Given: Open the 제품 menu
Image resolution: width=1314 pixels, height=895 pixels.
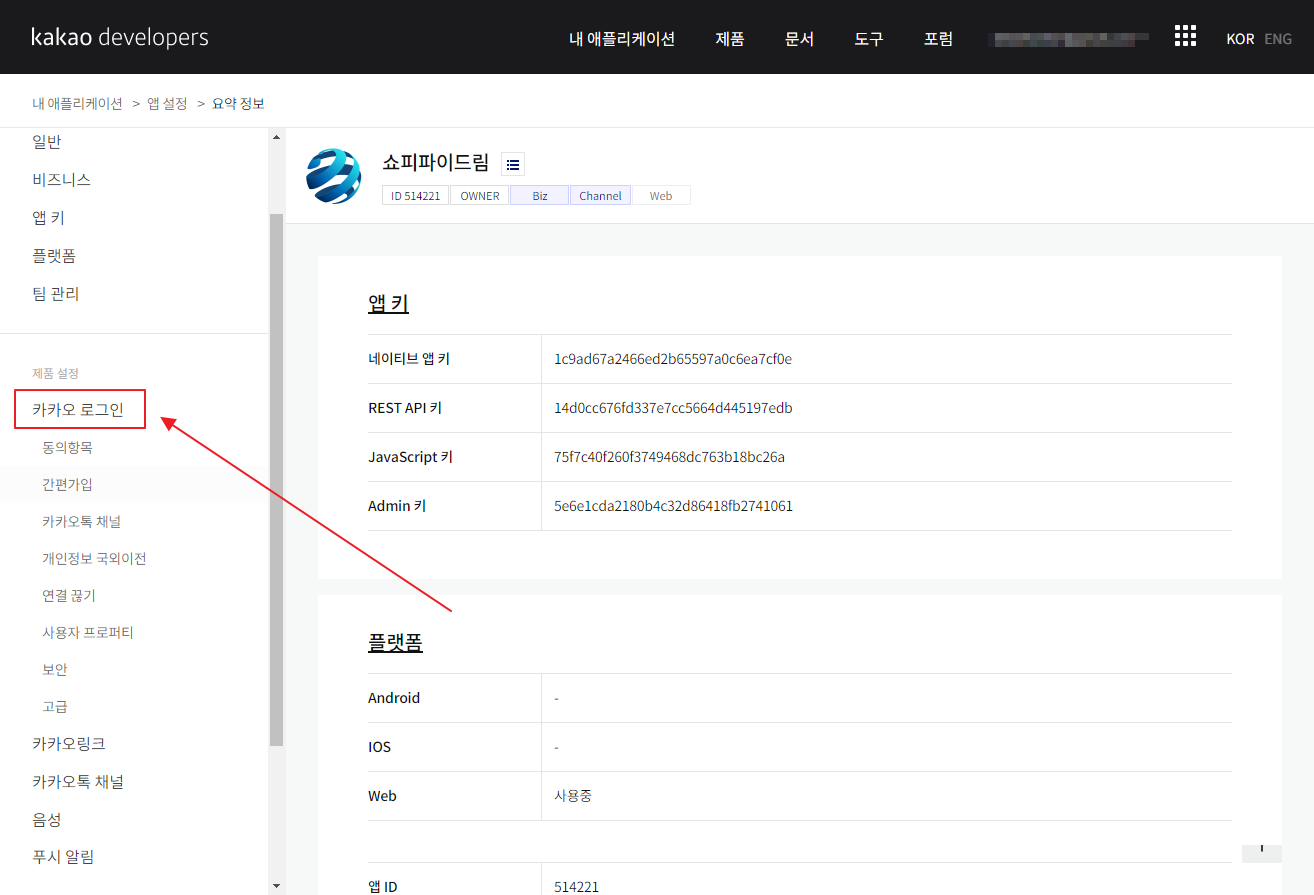Looking at the screenshot, I should click(x=730, y=39).
